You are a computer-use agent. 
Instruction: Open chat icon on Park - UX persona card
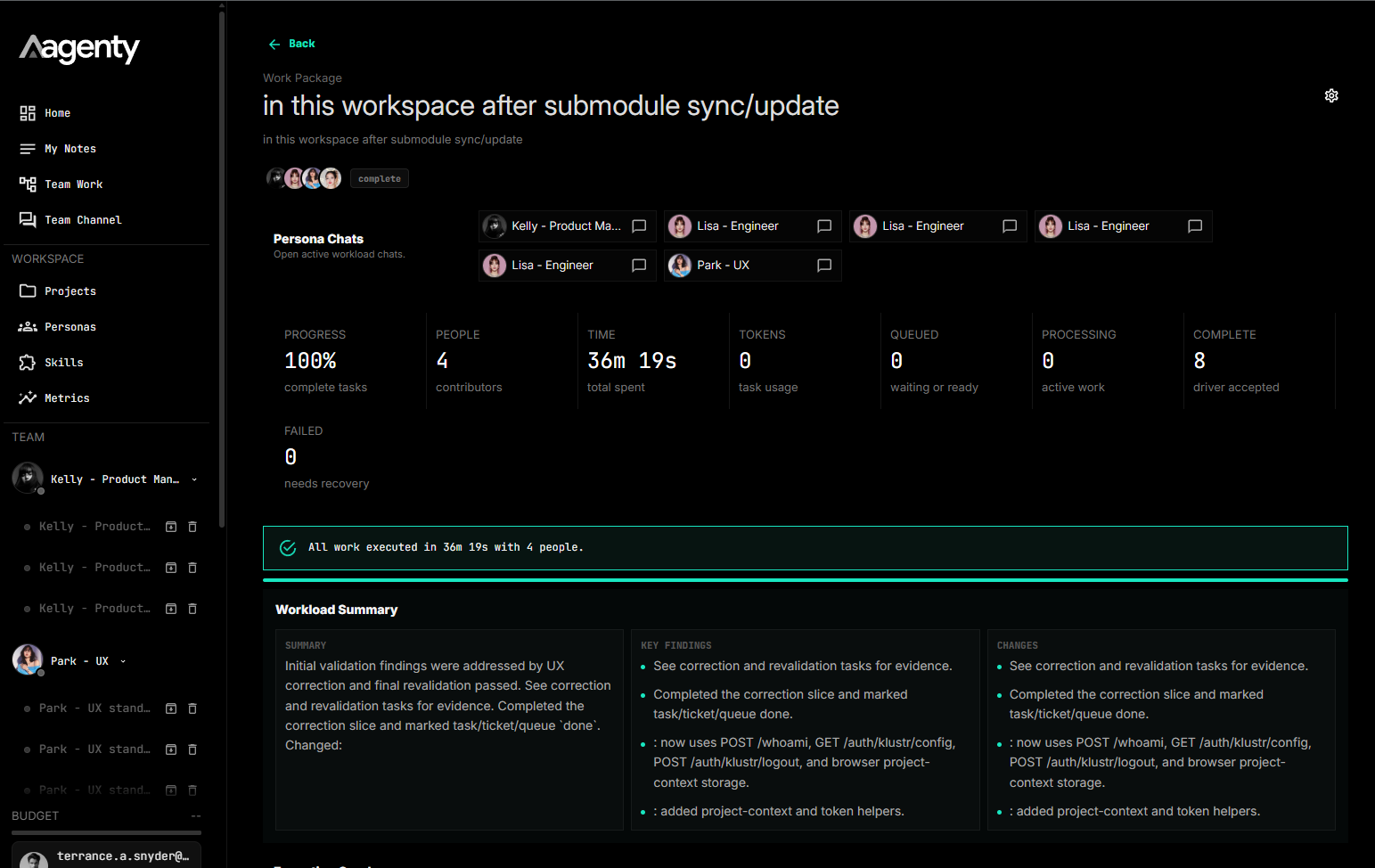click(824, 266)
